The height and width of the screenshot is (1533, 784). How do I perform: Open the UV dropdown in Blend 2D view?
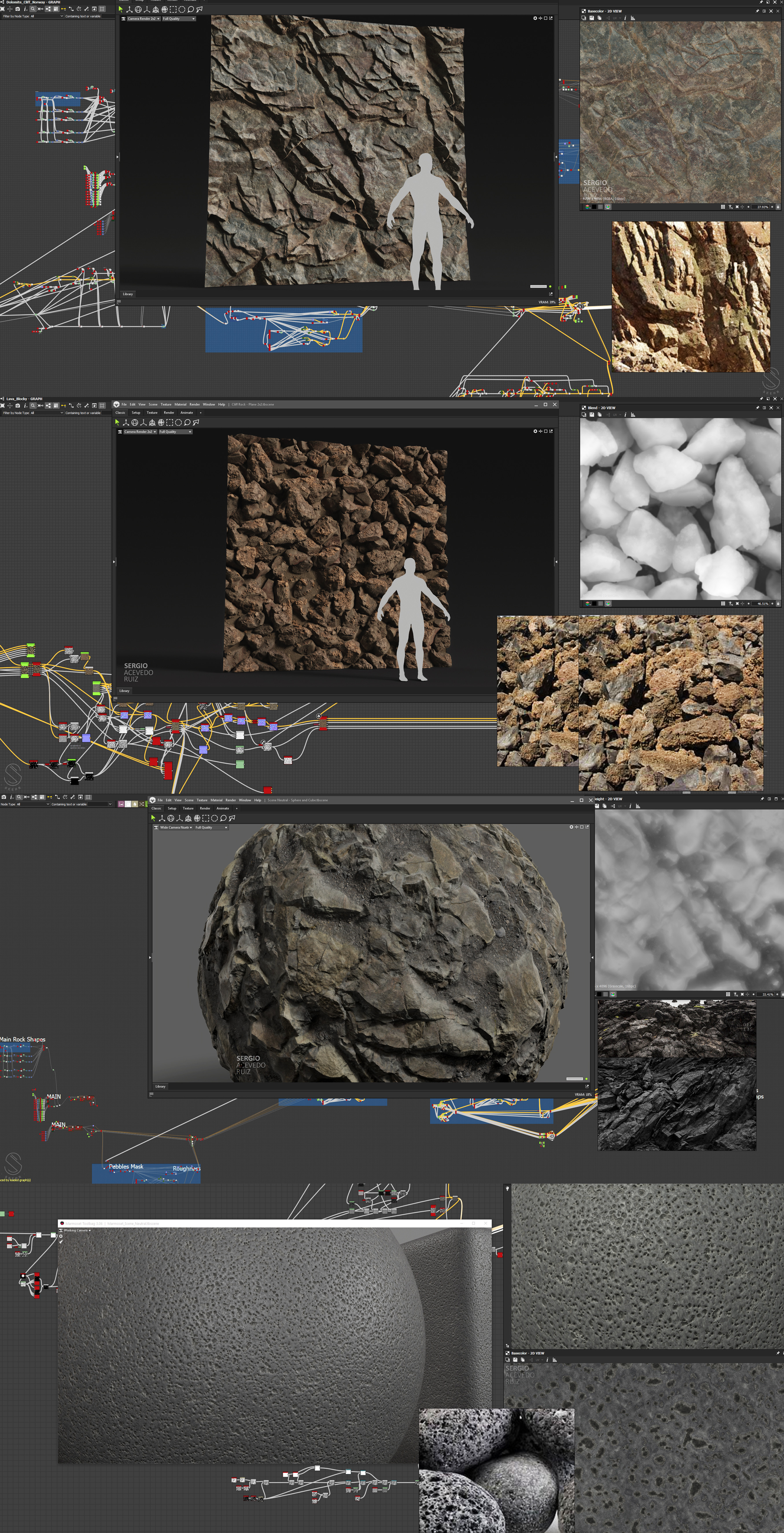[617, 415]
